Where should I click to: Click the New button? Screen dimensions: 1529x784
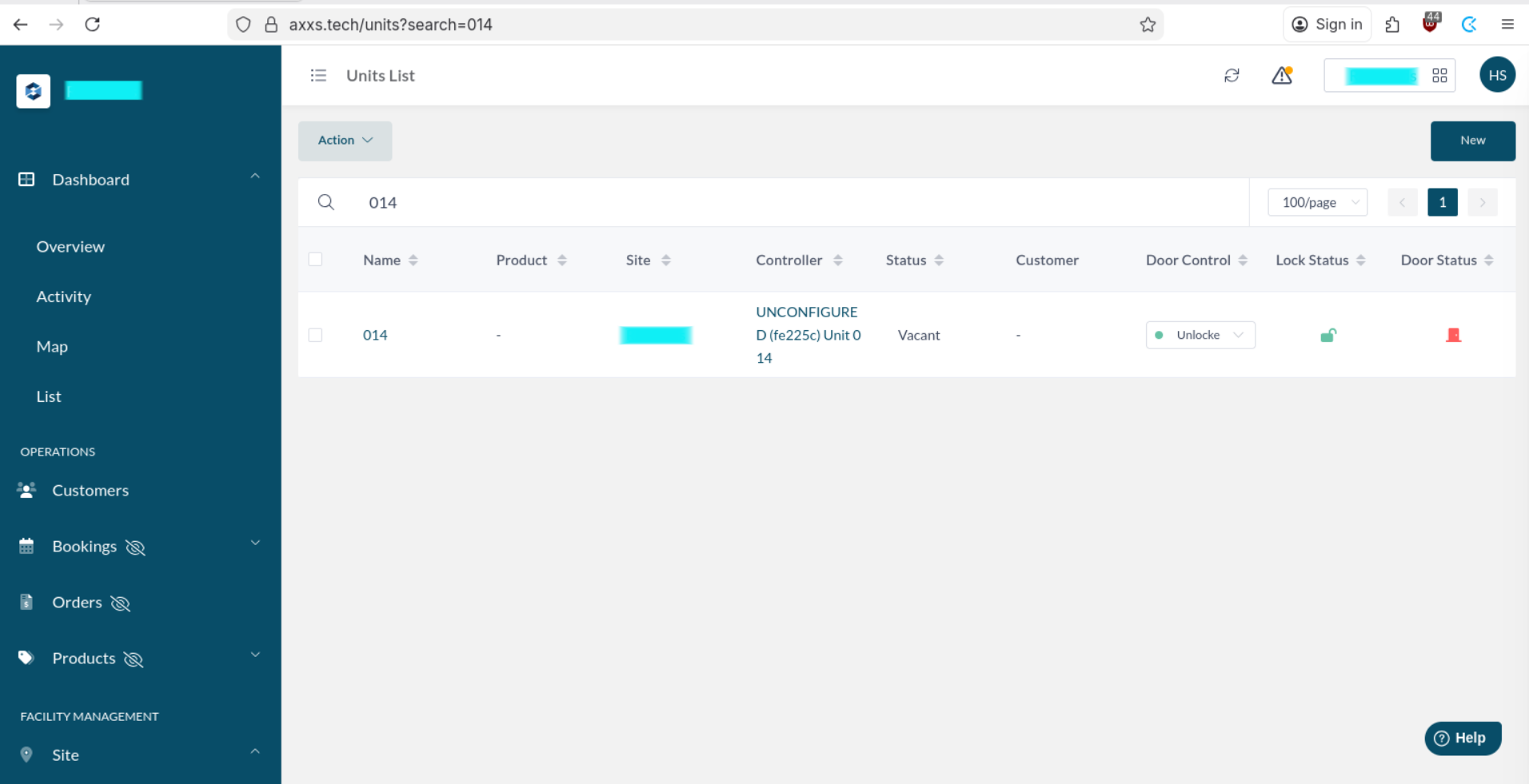click(x=1472, y=141)
